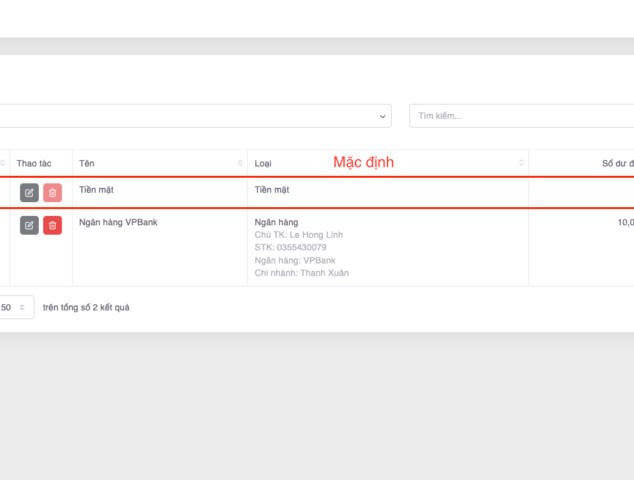Viewport: 634px width, 480px height.
Task: Click the Số dư column header
Action: [x=616, y=163]
